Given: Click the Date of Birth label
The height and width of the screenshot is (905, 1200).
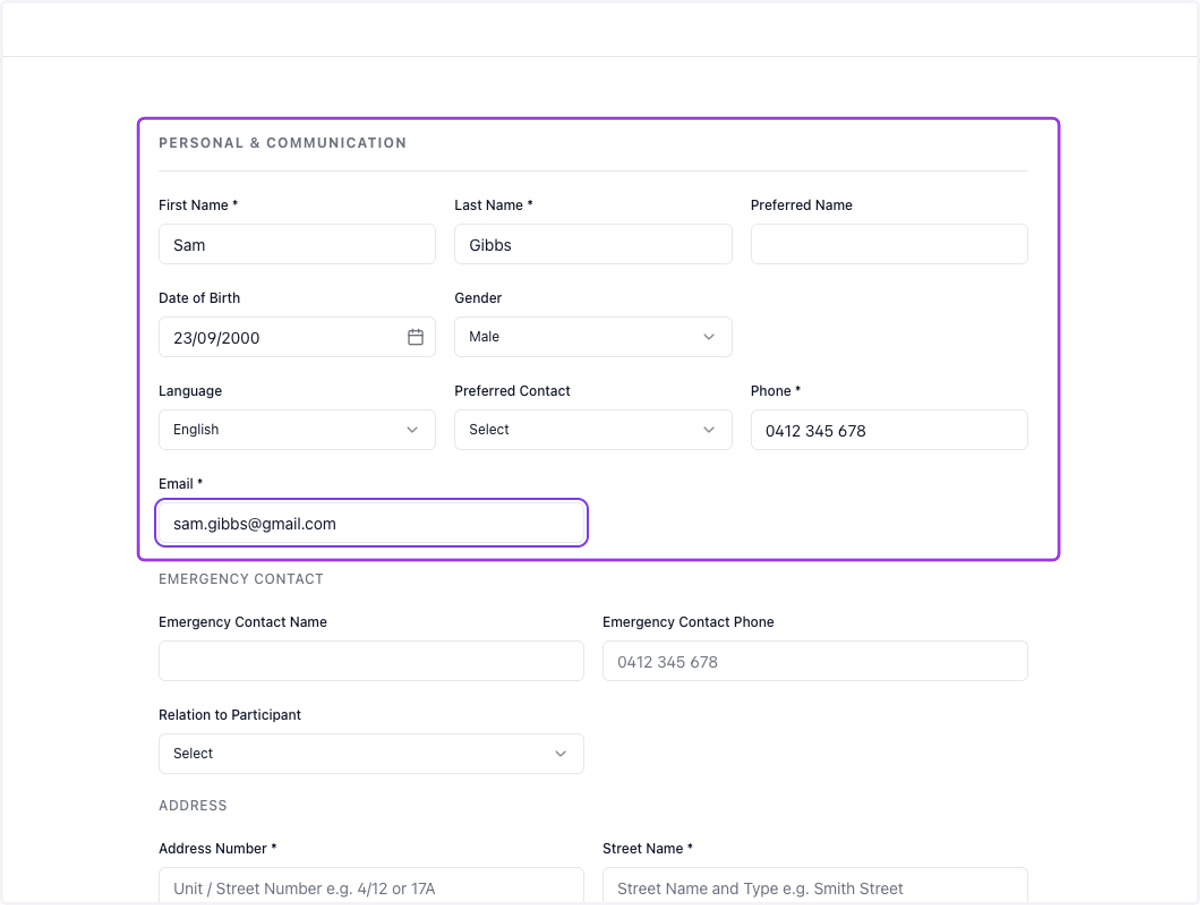Looking at the screenshot, I should tap(199, 298).
